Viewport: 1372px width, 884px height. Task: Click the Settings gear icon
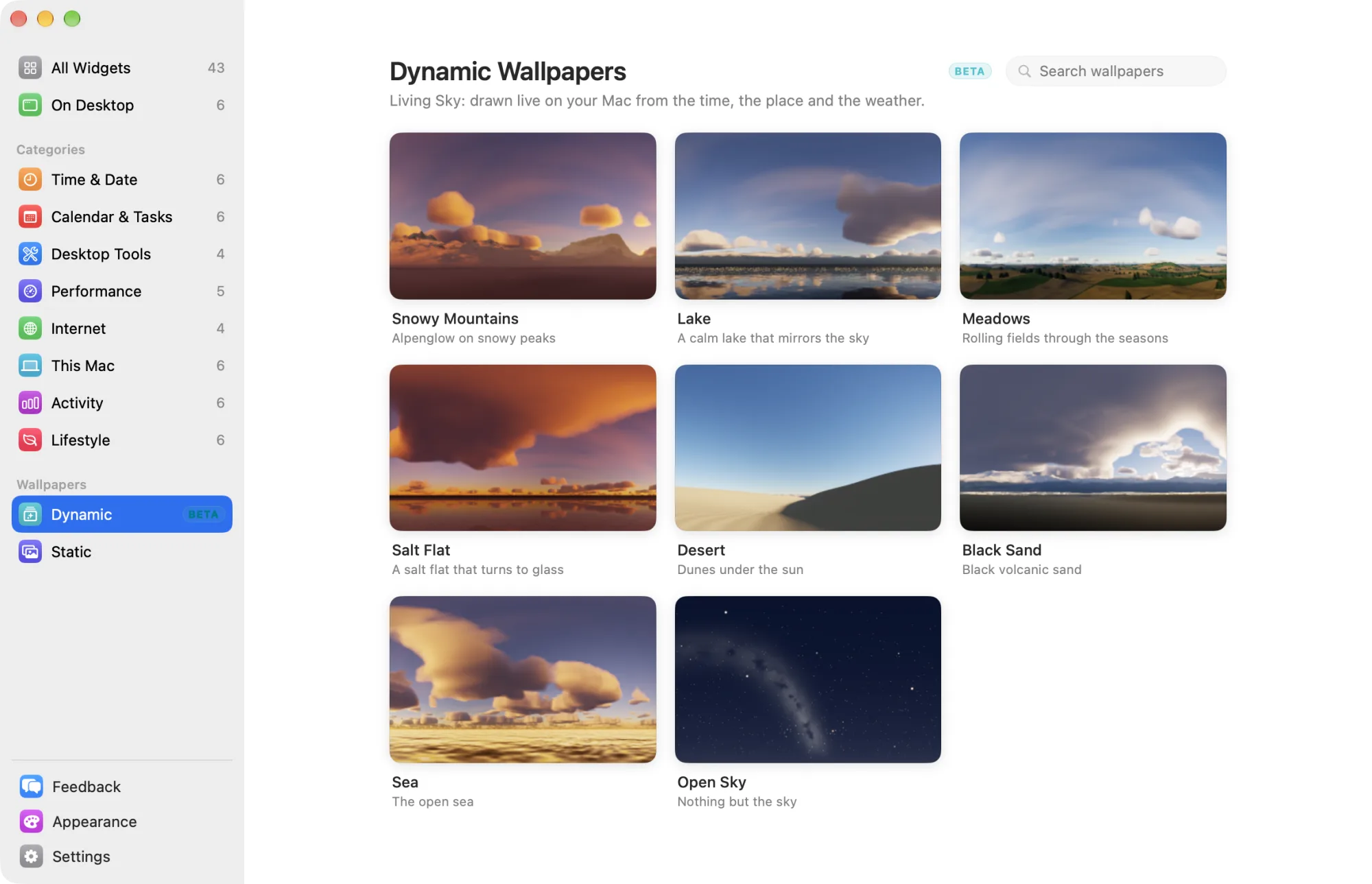(x=31, y=857)
